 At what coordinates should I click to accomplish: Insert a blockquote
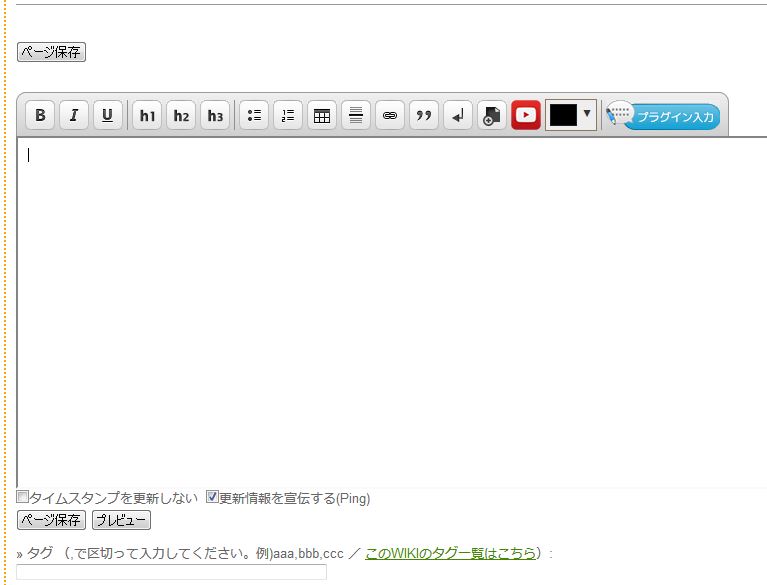[x=424, y=115]
